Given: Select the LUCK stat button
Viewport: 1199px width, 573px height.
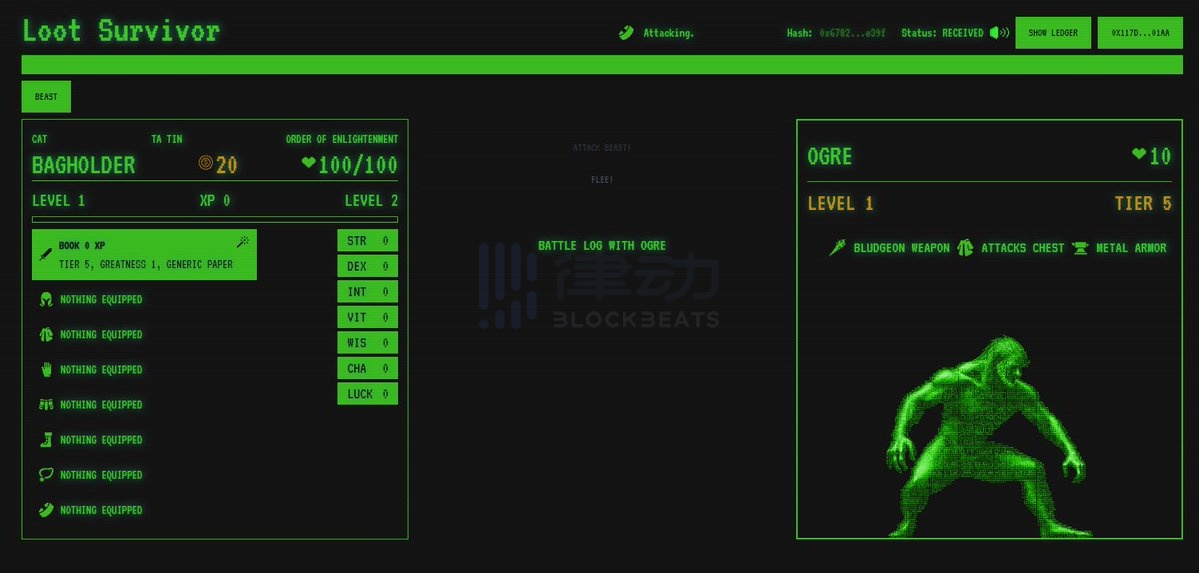Looking at the screenshot, I should click(x=368, y=394).
